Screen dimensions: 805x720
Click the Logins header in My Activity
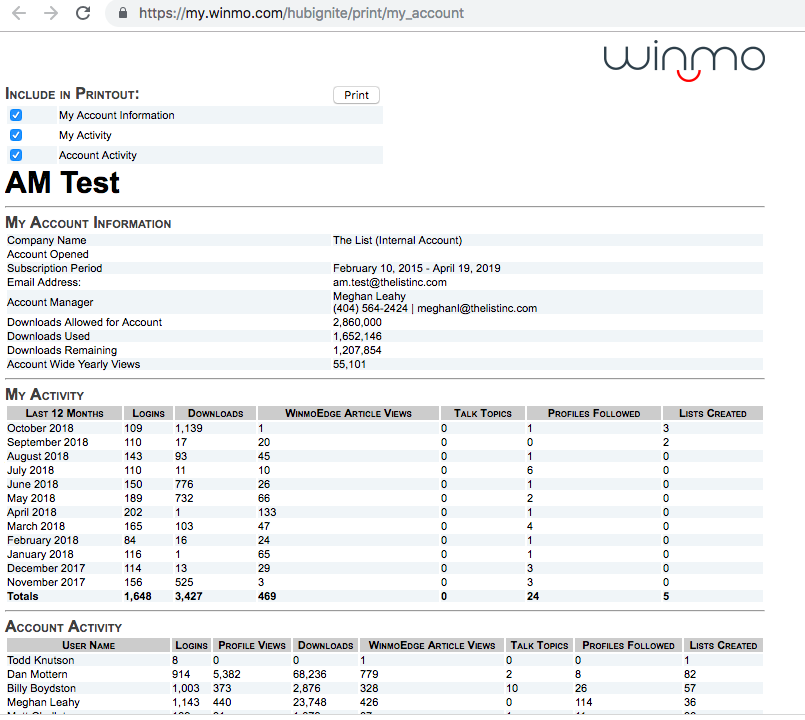point(148,413)
